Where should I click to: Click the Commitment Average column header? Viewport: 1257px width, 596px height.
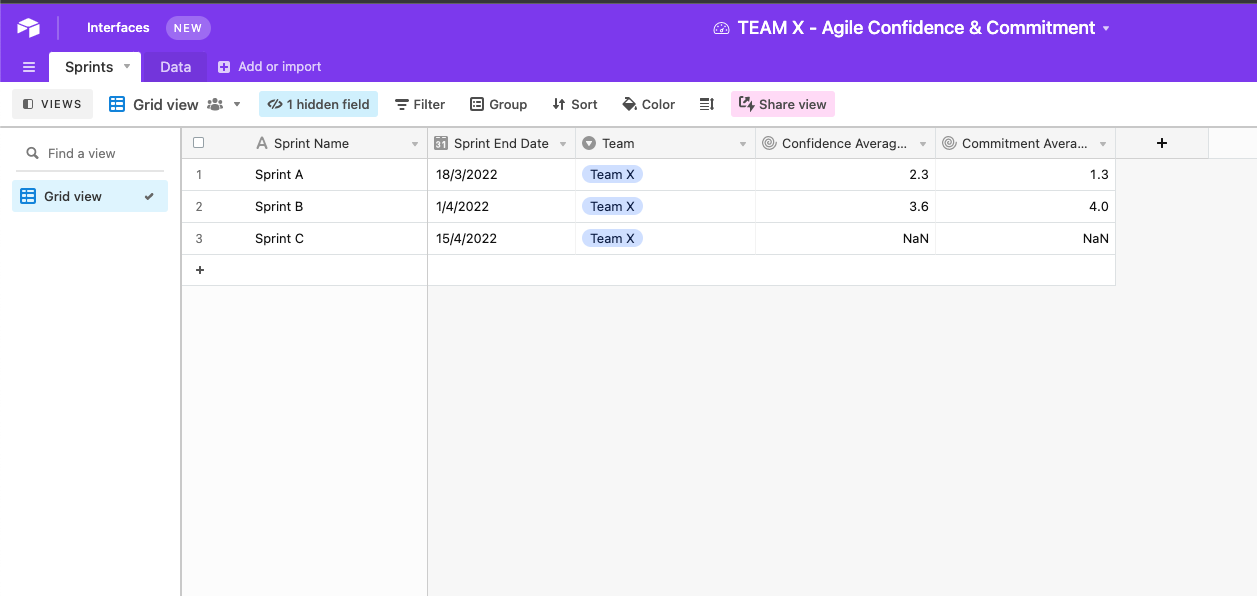point(1025,143)
